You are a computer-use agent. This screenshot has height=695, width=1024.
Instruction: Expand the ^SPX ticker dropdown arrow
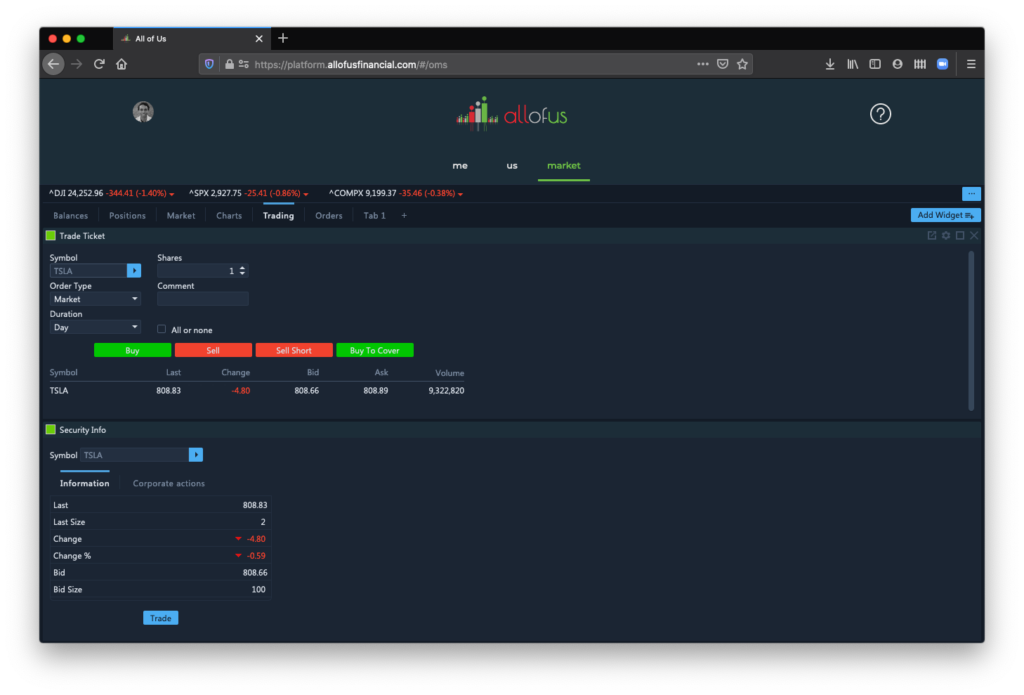306,194
